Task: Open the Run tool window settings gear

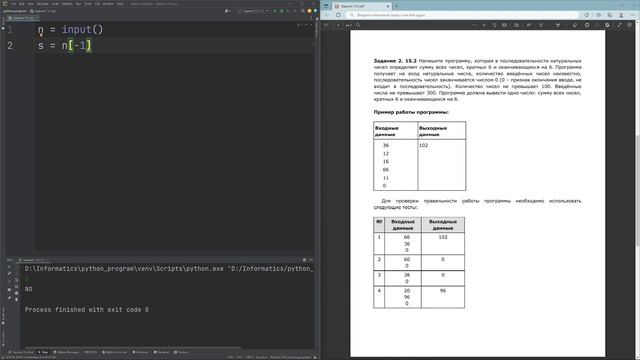Action: click(304, 260)
